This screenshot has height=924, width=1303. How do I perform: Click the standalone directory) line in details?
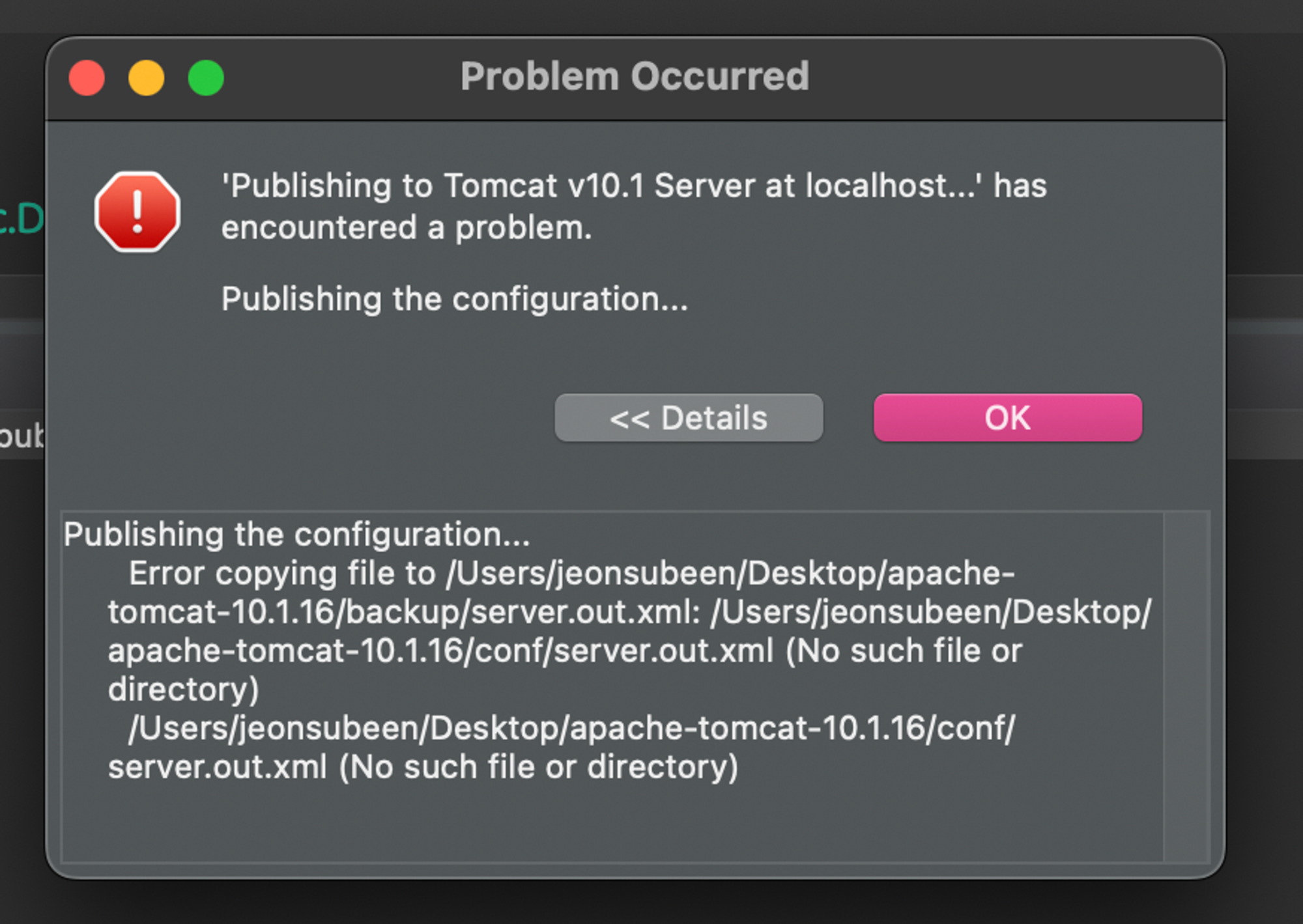(x=183, y=690)
